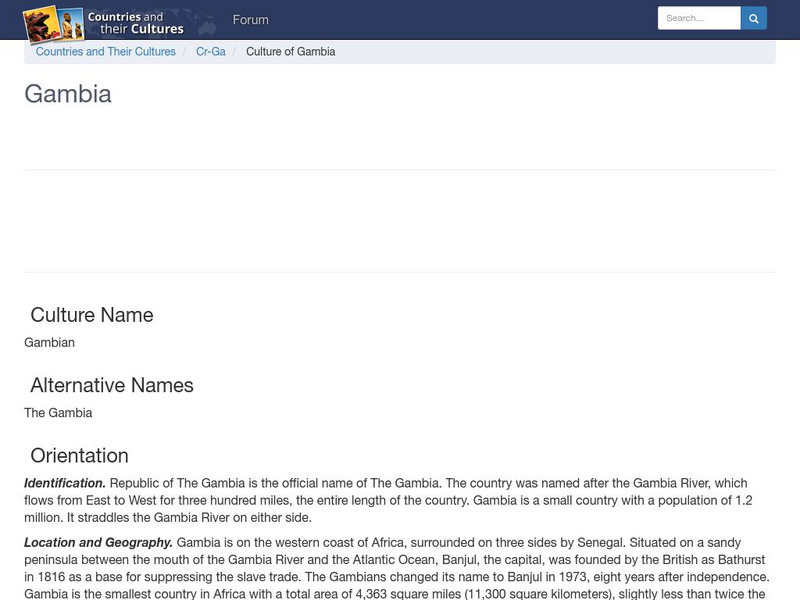Click the Gambia page title
The height and width of the screenshot is (600, 800).
68,94
